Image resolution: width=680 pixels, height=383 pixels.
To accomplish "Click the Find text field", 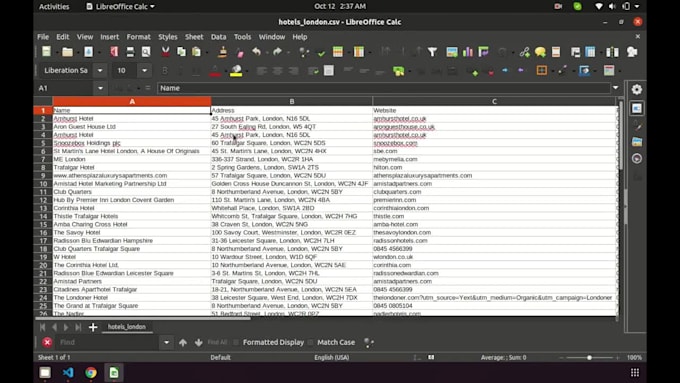I will tap(108, 342).
